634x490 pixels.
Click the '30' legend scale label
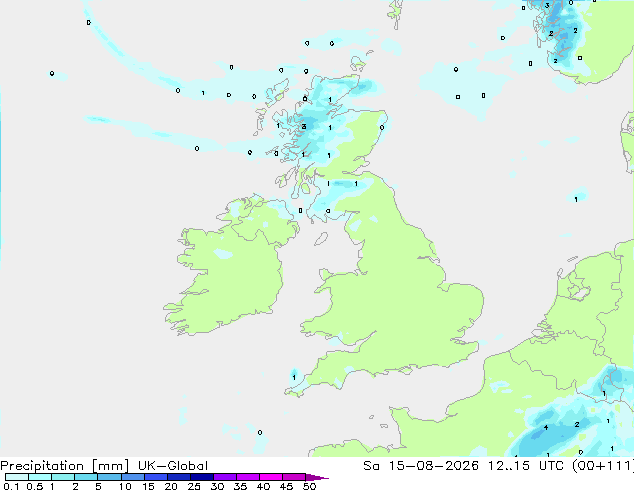(217, 486)
